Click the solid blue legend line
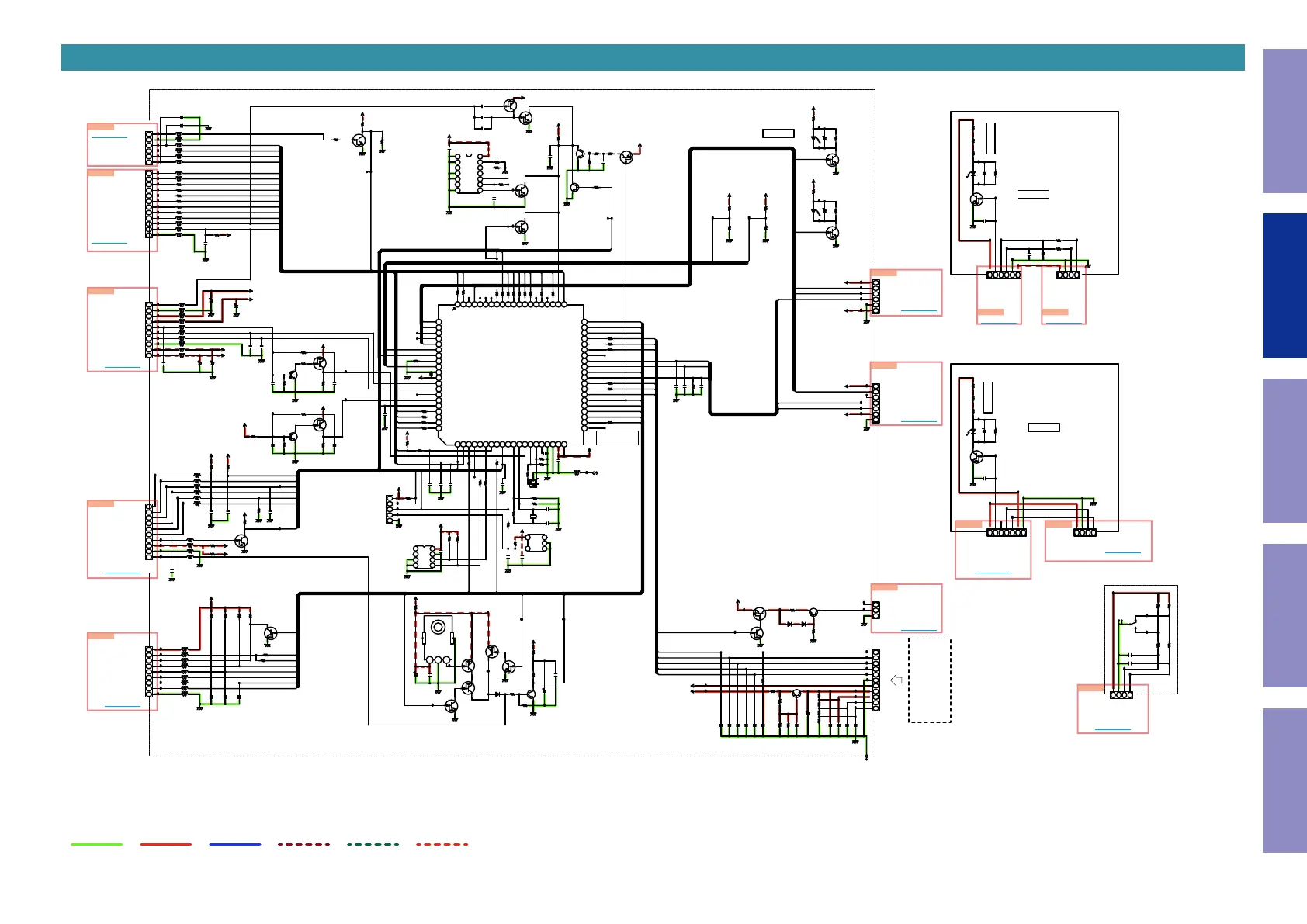This screenshot has height=924, width=1307. (x=235, y=844)
